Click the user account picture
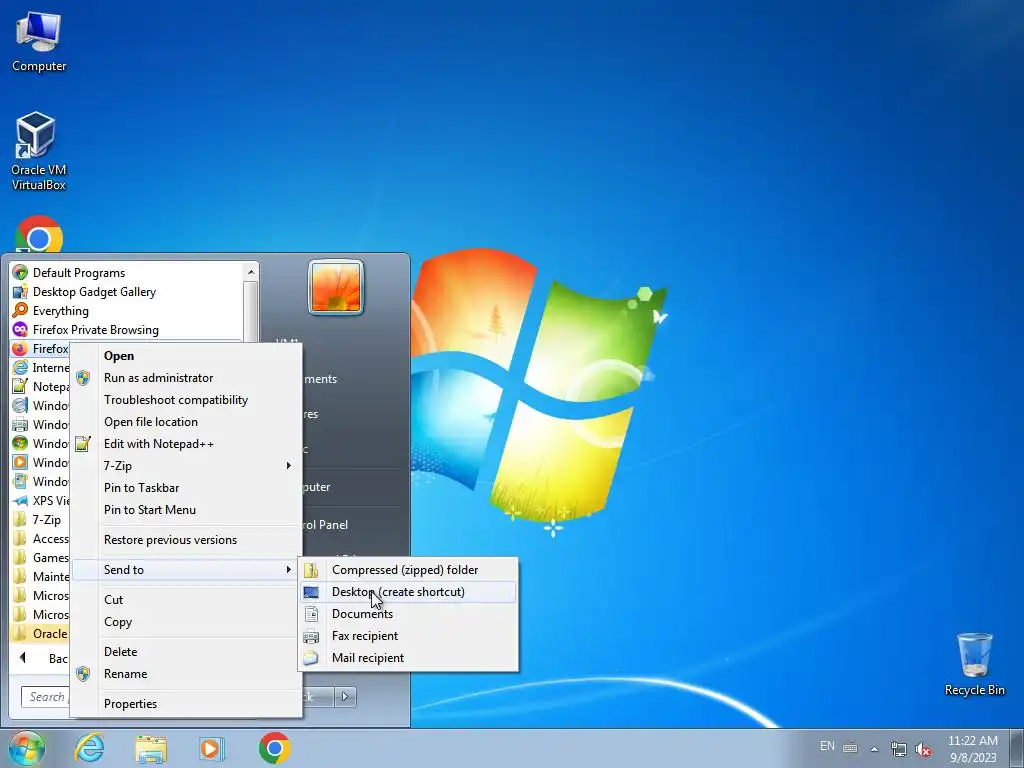This screenshot has height=768, width=1024. (x=336, y=287)
